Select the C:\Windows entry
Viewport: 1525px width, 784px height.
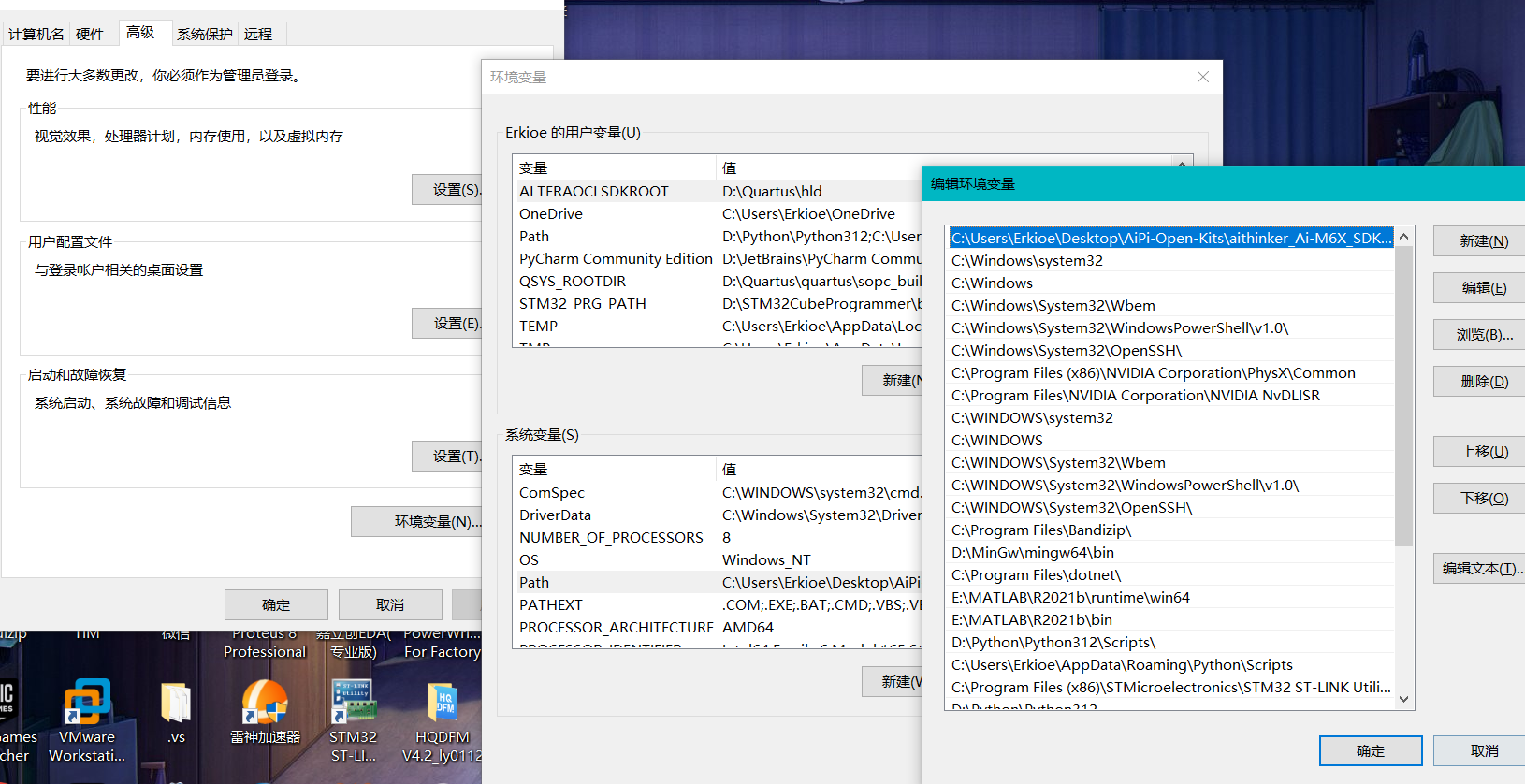1171,283
